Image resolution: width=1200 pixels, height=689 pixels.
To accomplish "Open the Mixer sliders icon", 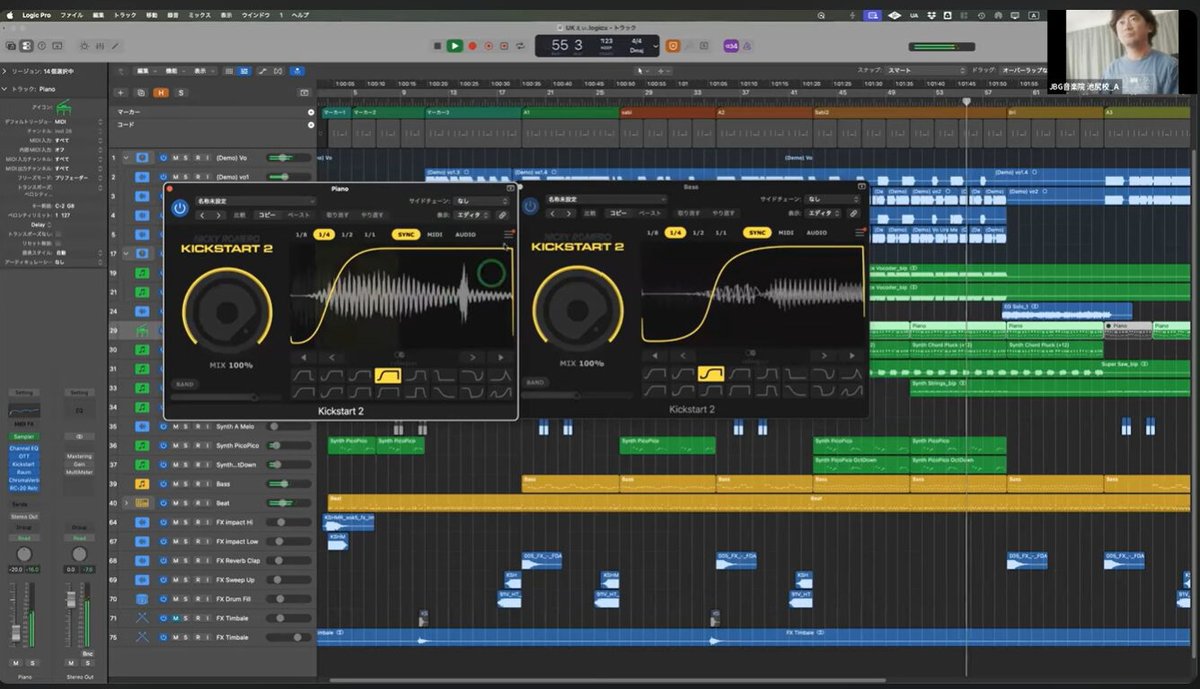I will 100,46.
